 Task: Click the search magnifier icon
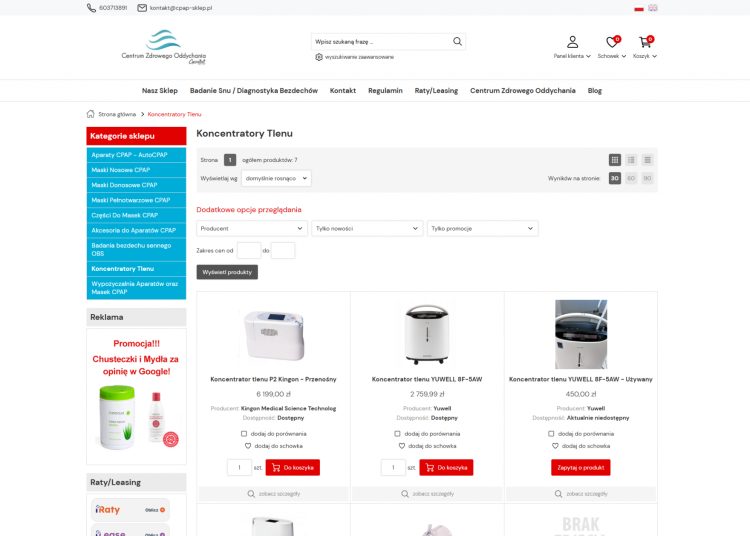point(457,42)
